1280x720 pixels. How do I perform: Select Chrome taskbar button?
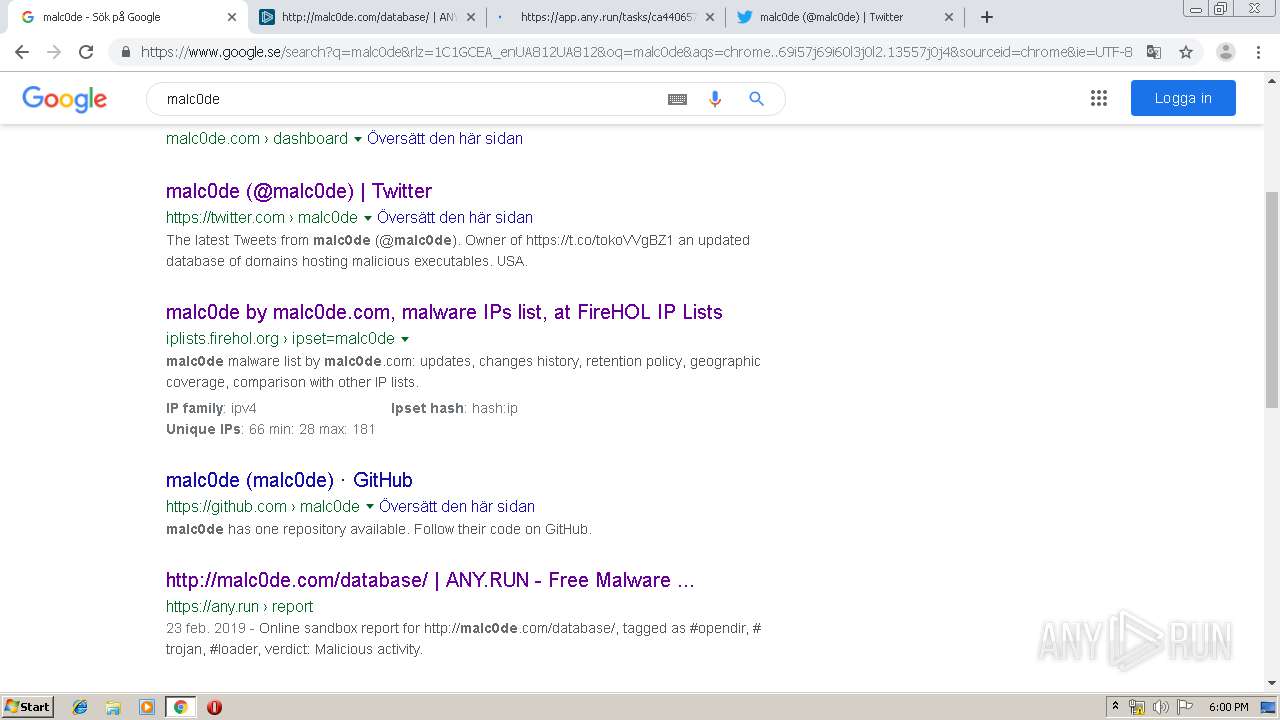[180, 707]
